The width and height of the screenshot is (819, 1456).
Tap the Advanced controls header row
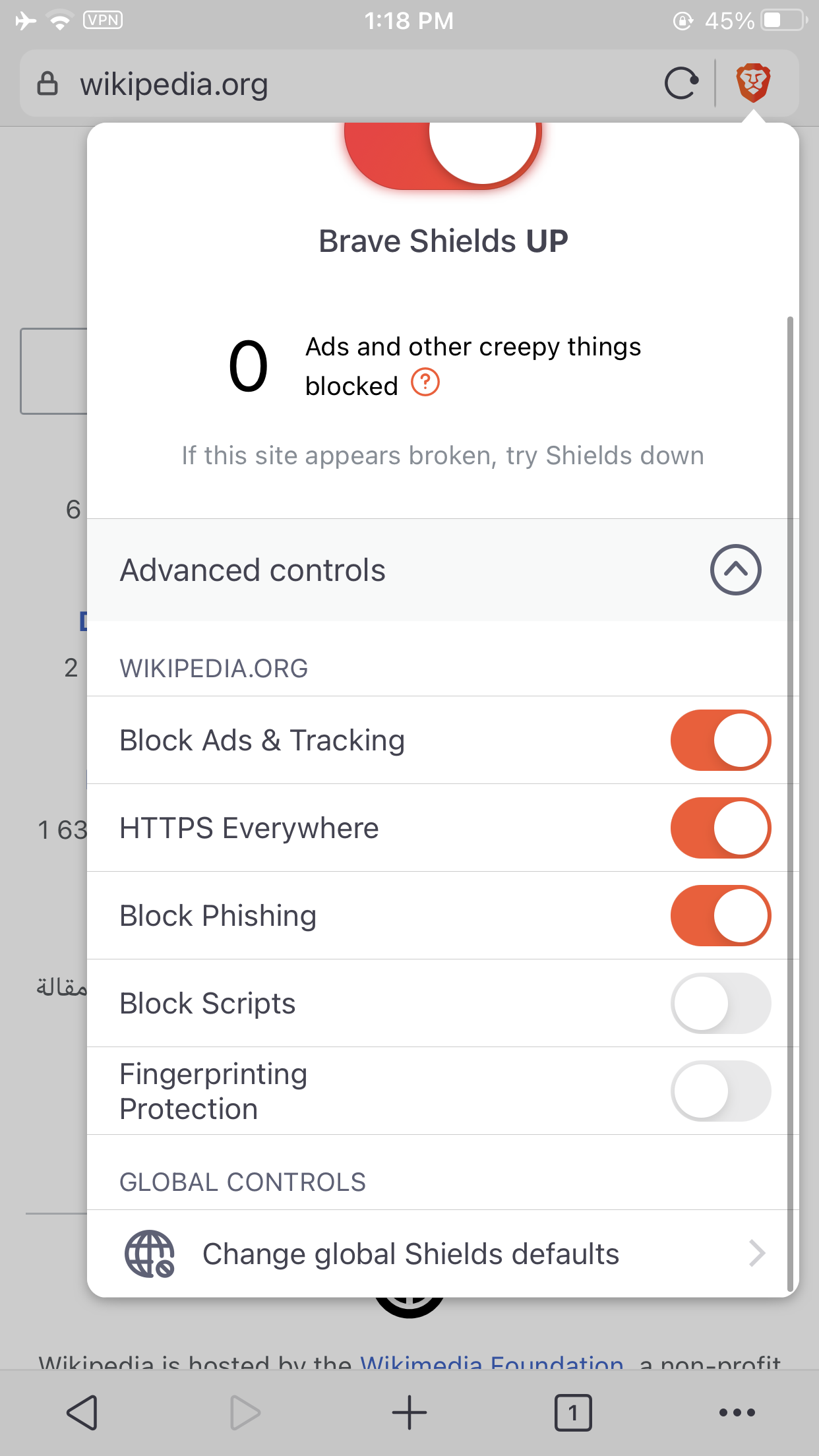(443, 570)
